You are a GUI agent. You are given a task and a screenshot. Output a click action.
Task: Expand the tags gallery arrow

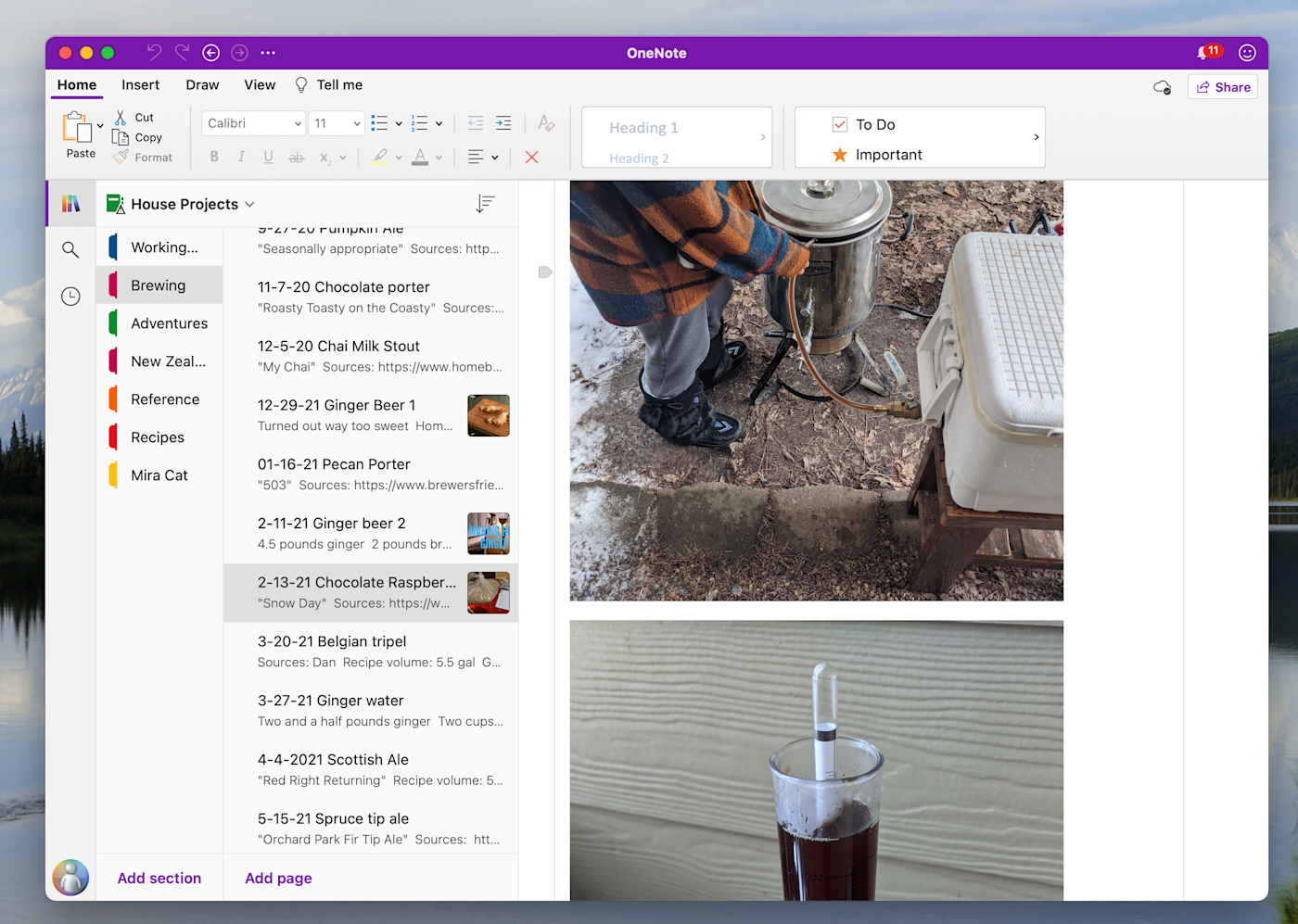[1036, 137]
